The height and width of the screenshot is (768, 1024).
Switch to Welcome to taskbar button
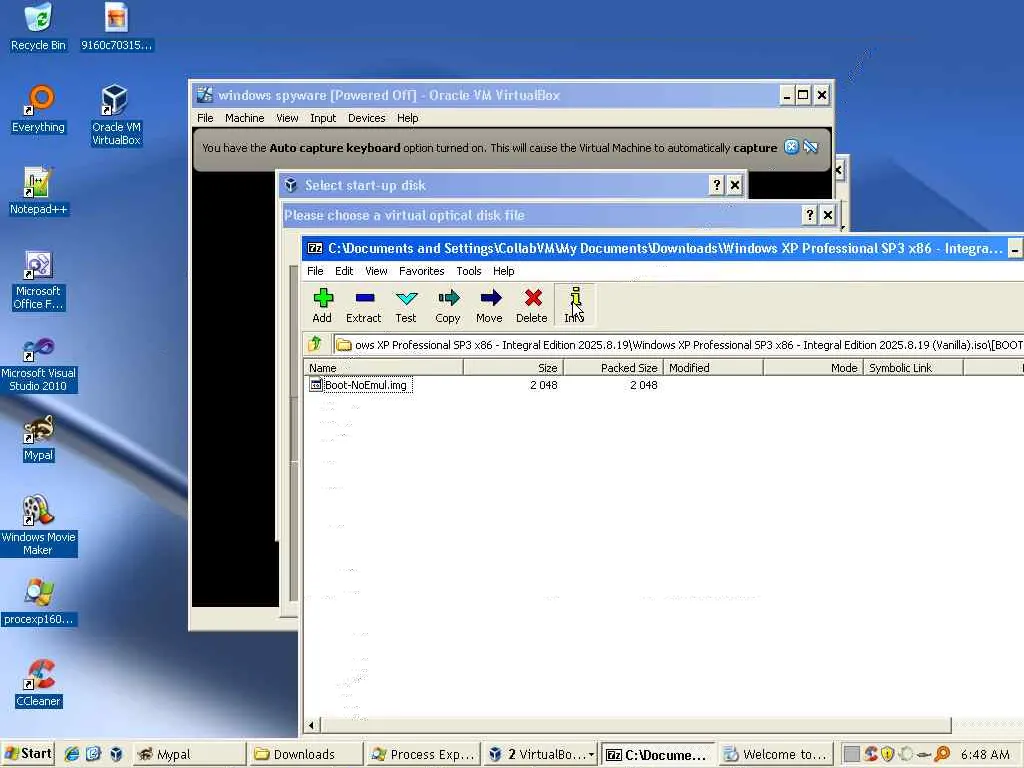click(776, 754)
